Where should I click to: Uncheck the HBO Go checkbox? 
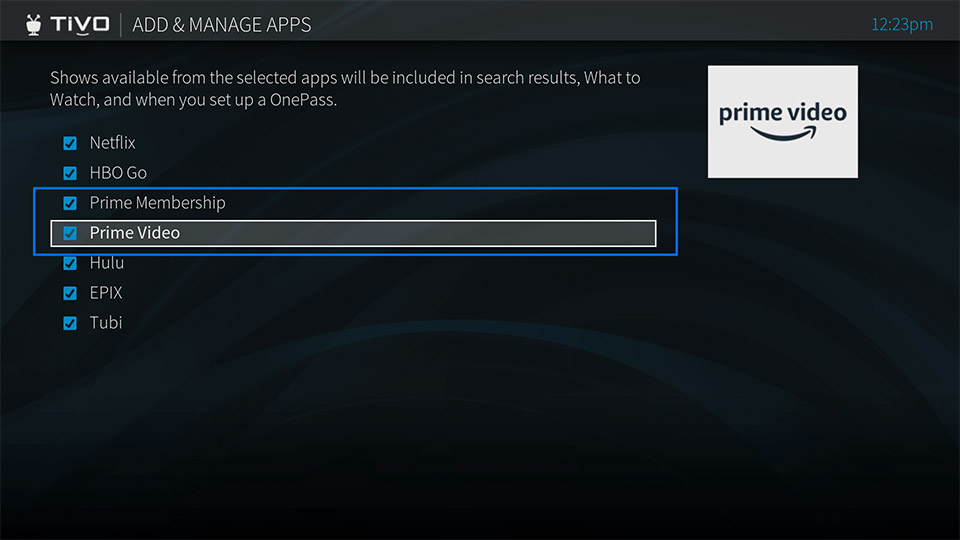[x=70, y=173]
